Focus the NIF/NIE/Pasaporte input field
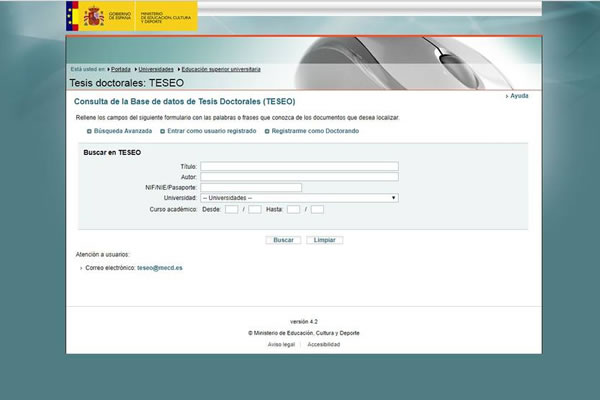600x400 pixels. 251,187
